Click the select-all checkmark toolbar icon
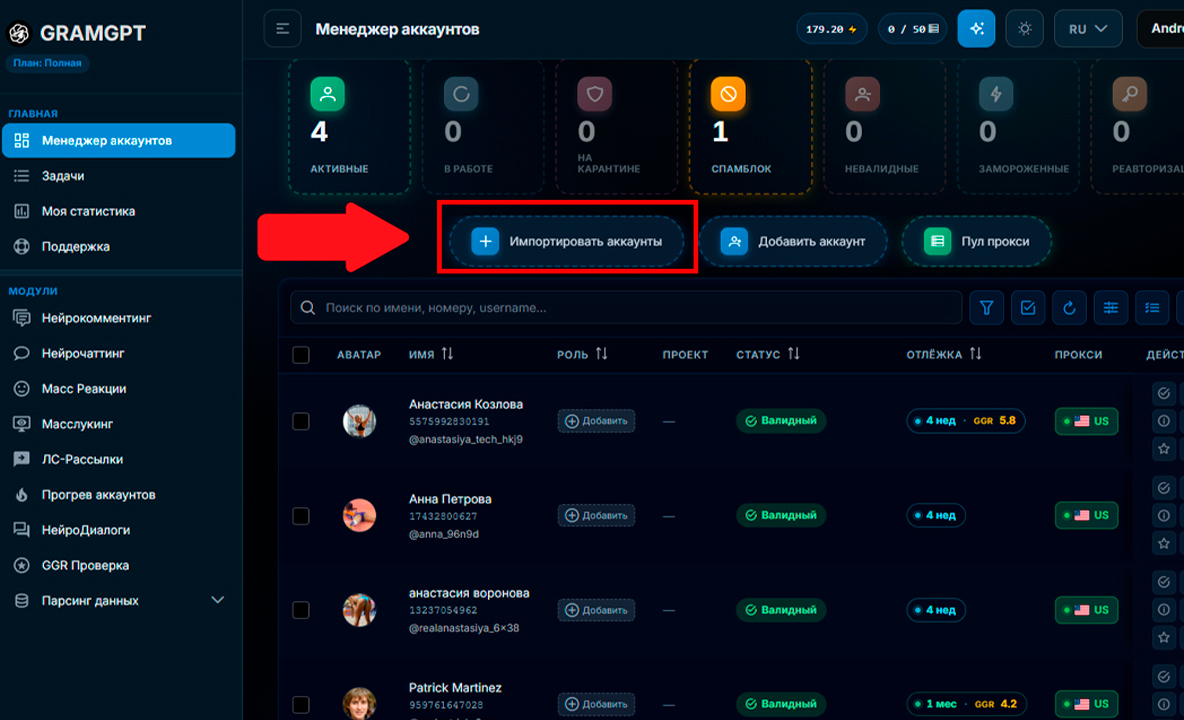The width and height of the screenshot is (1184, 720). (x=1028, y=308)
